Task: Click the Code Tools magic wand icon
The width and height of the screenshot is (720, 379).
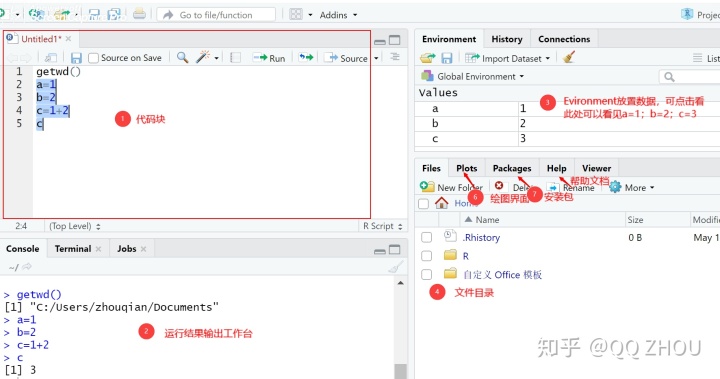Action: 202,57
